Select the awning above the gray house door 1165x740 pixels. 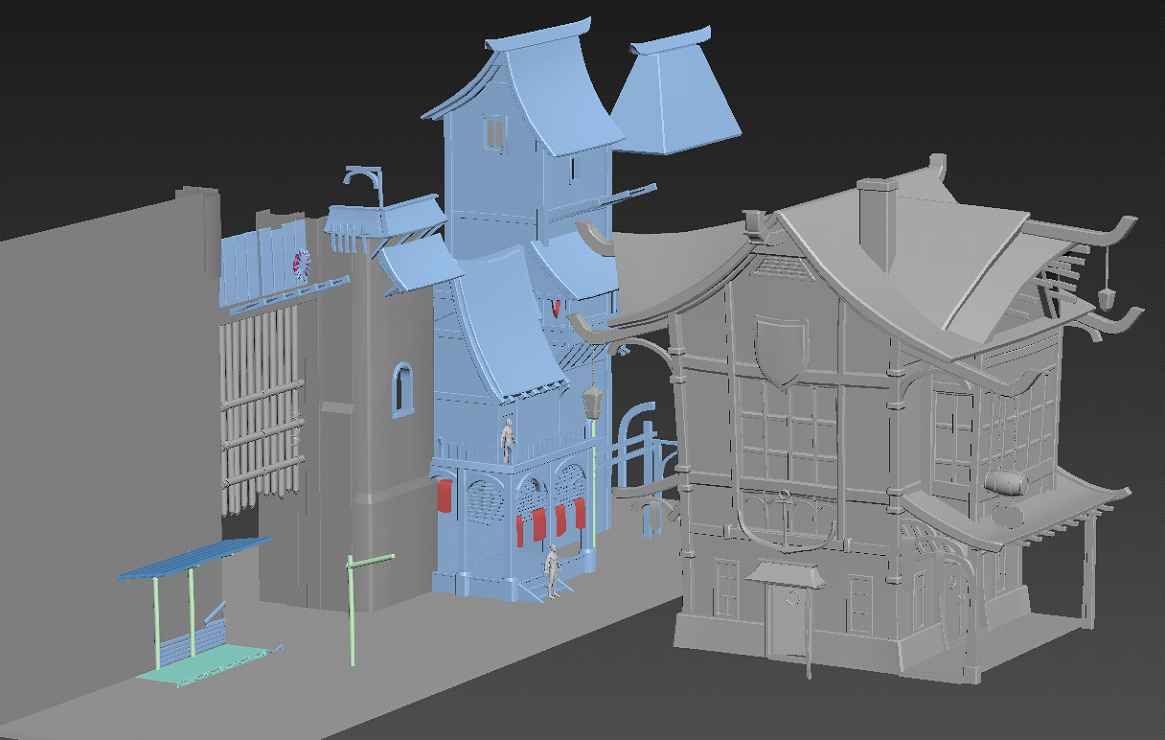(x=786, y=572)
